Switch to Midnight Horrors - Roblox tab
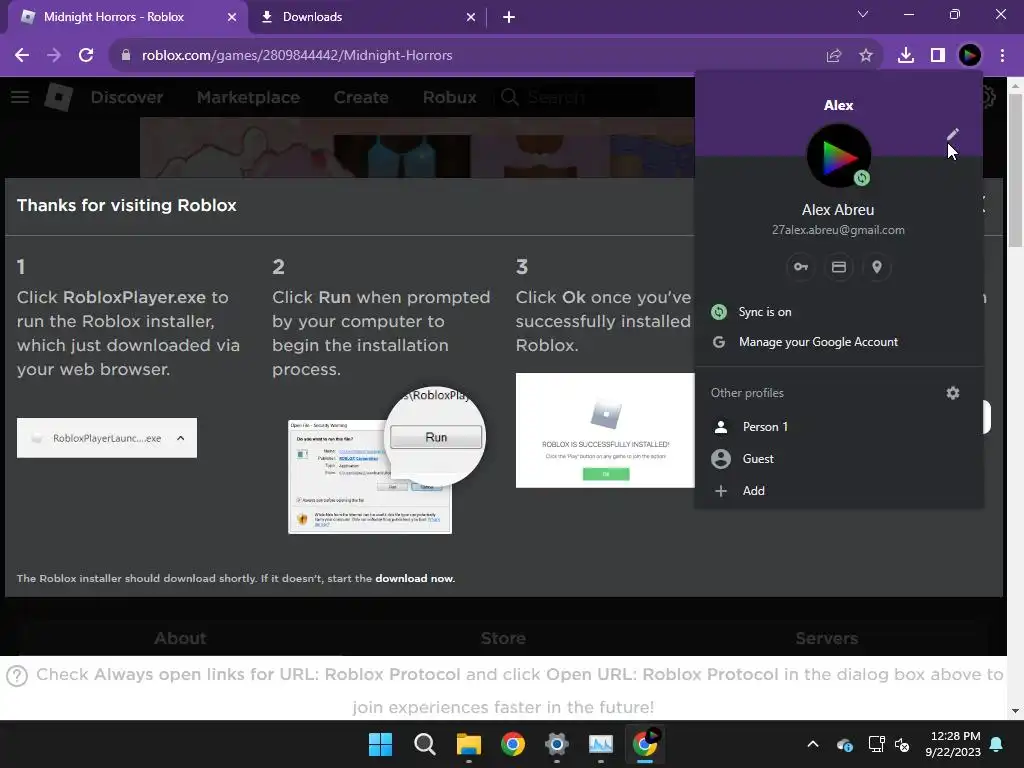The image size is (1024, 768). [x=127, y=17]
